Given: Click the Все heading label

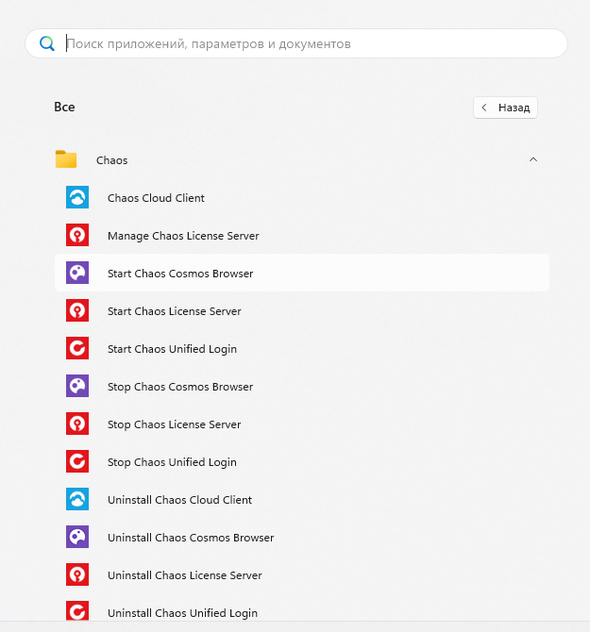Looking at the screenshot, I should coord(64,107).
